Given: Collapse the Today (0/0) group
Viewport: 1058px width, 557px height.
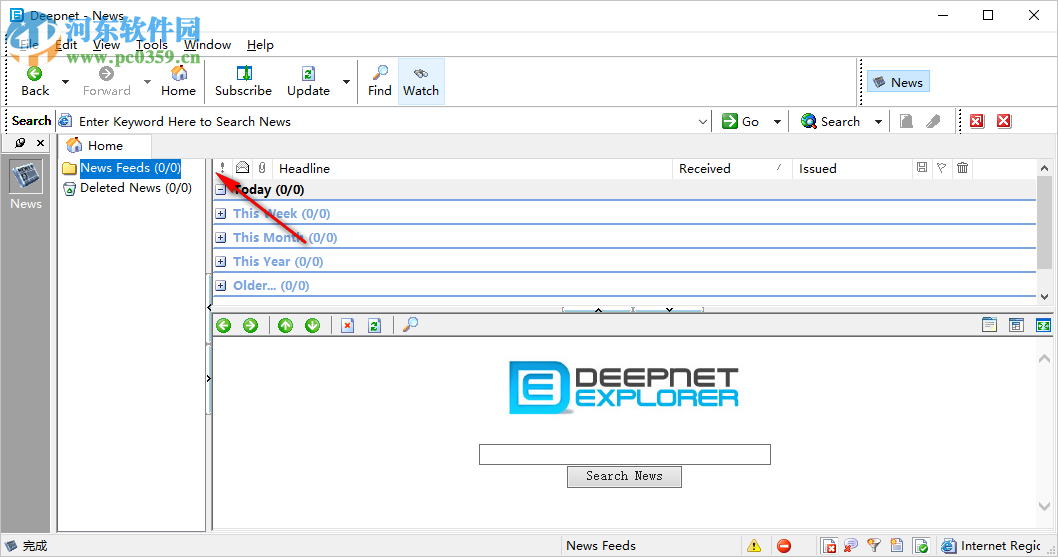Looking at the screenshot, I should coord(221,190).
